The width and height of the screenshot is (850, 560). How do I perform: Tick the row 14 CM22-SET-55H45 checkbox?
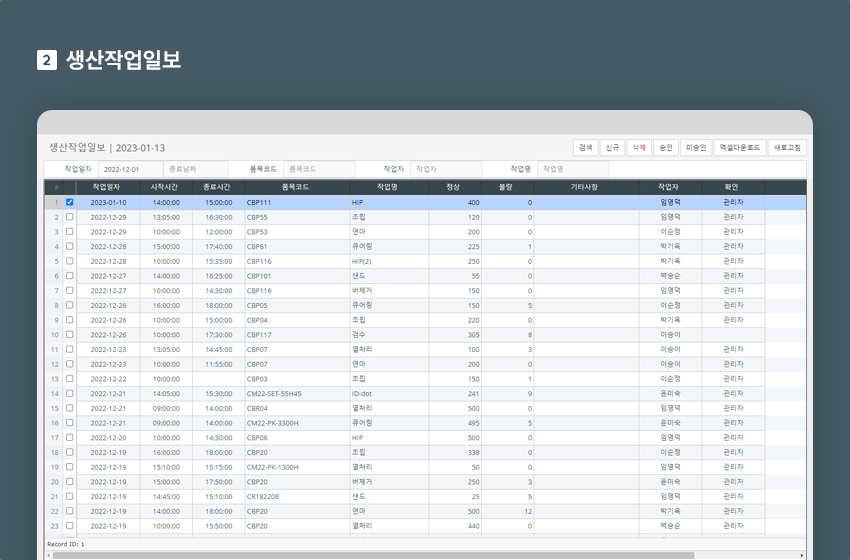coord(69,393)
